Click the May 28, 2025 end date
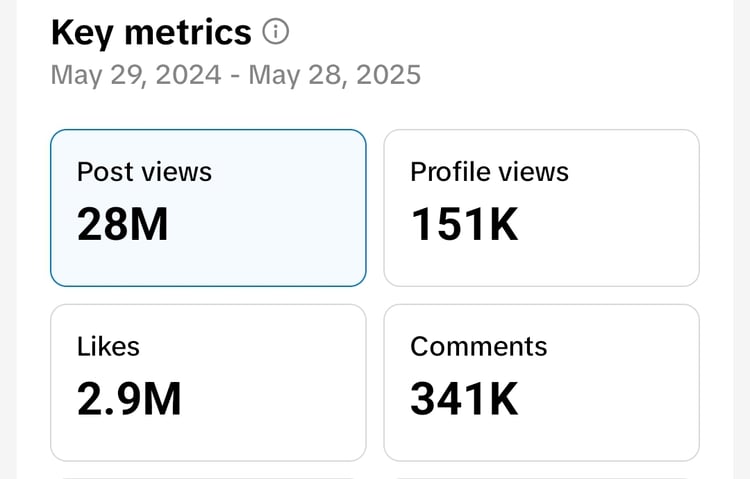The image size is (750, 479). [x=335, y=75]
